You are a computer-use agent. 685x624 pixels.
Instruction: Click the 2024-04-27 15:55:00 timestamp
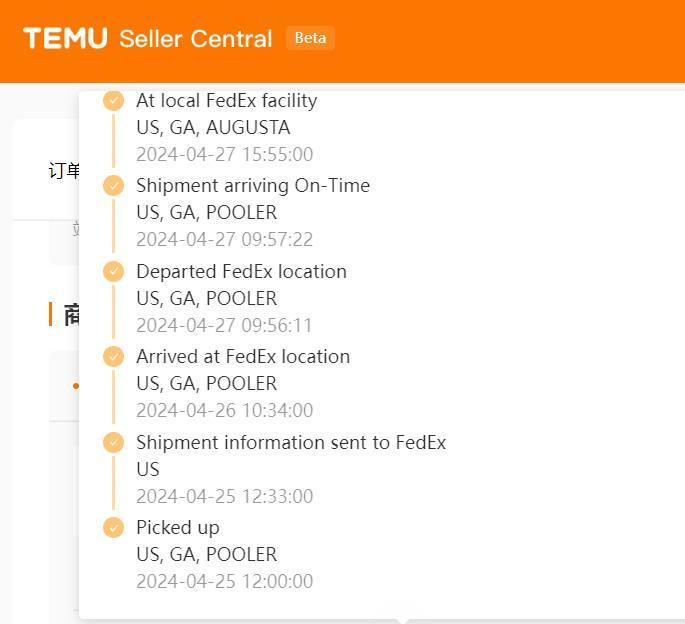(225, 155)
